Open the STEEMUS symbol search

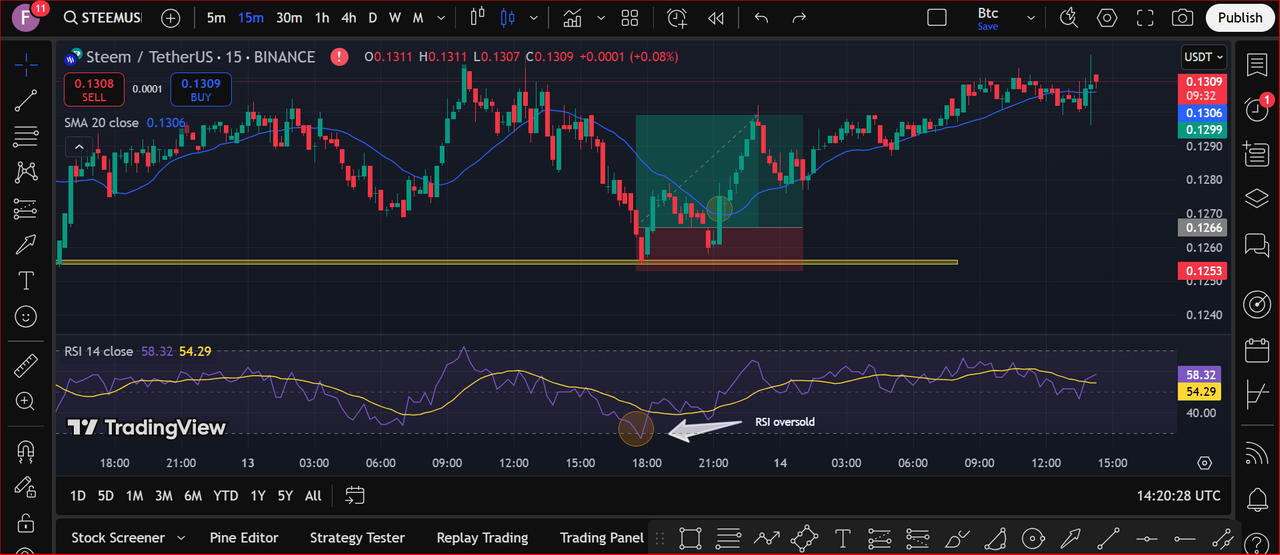[102, 18]
